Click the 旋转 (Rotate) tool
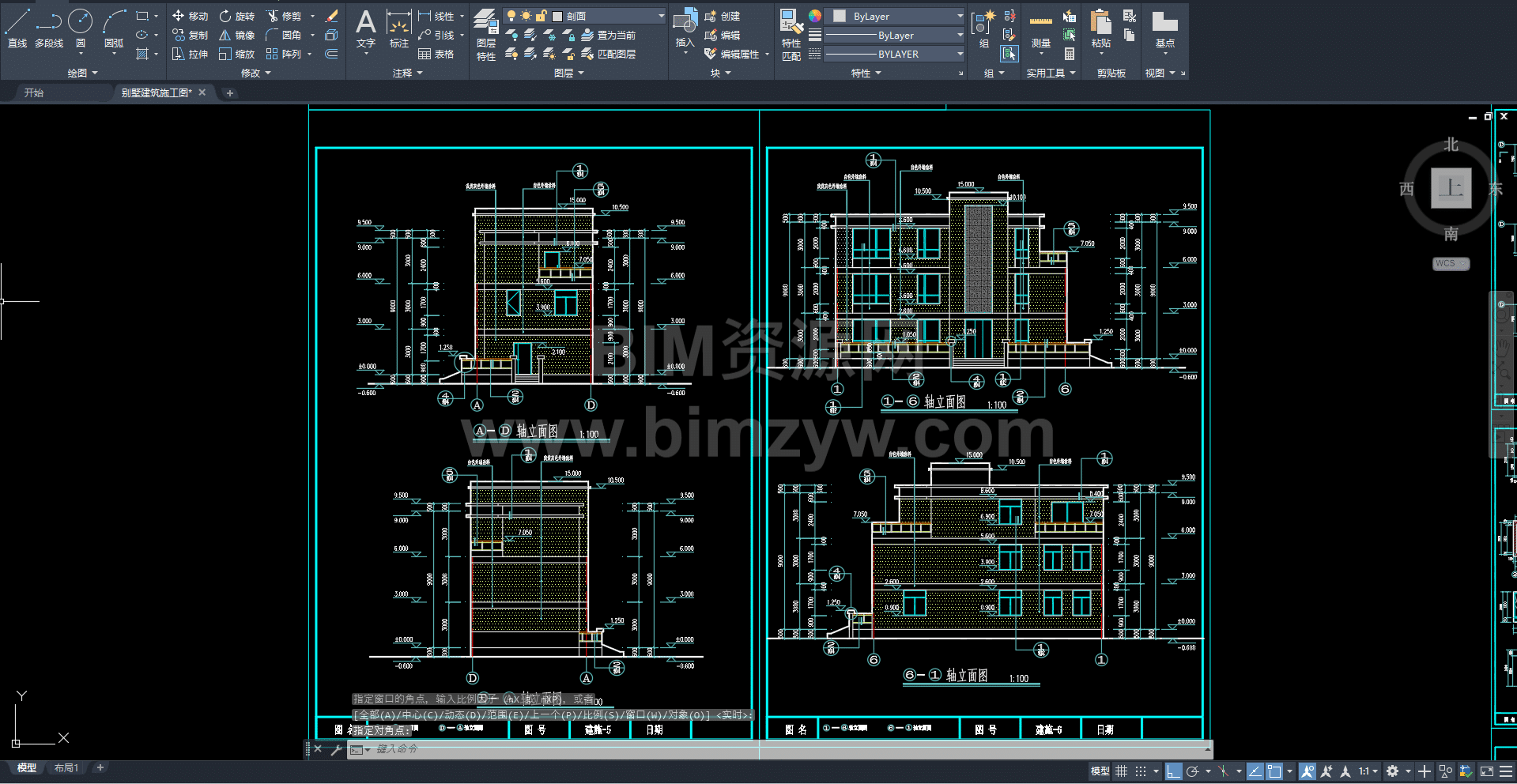This screenshot has height=784, width=1517. coord(236,16)
